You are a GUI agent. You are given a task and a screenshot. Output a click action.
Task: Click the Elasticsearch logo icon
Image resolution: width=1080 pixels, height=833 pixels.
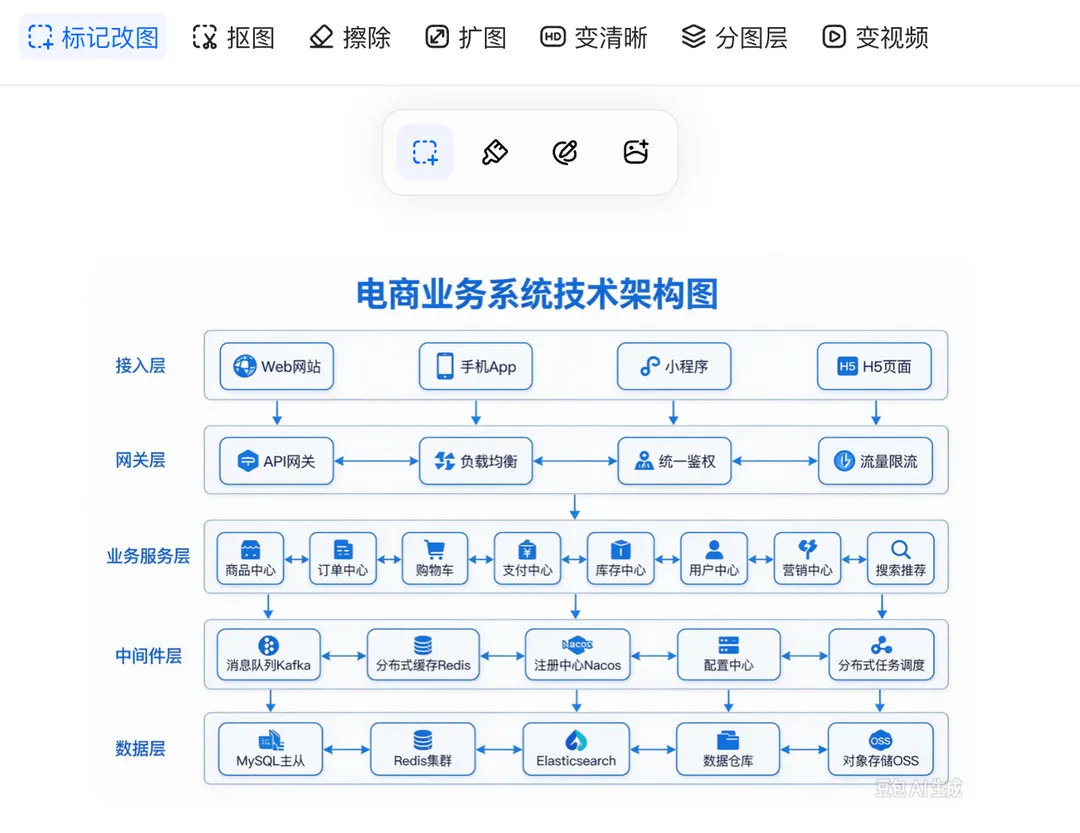pyautogui.click(x=576, y=740)
